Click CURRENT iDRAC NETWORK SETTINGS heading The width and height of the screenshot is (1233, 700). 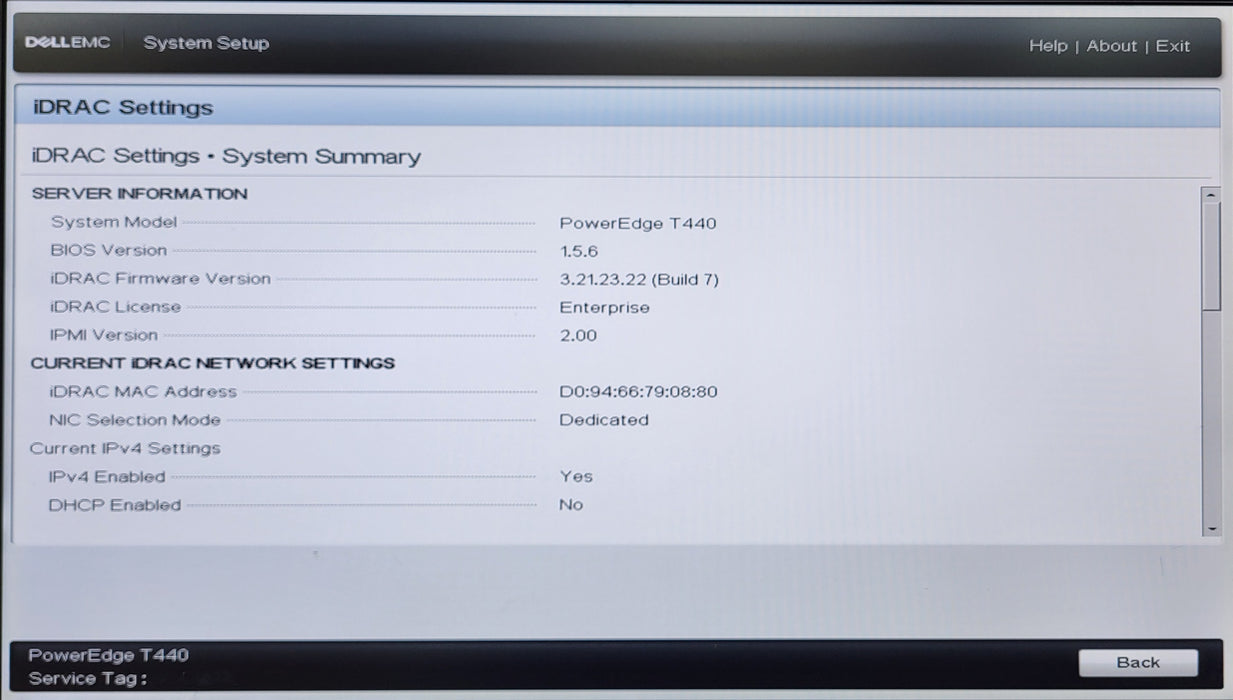pyautogui.click(x=212, y=363)
